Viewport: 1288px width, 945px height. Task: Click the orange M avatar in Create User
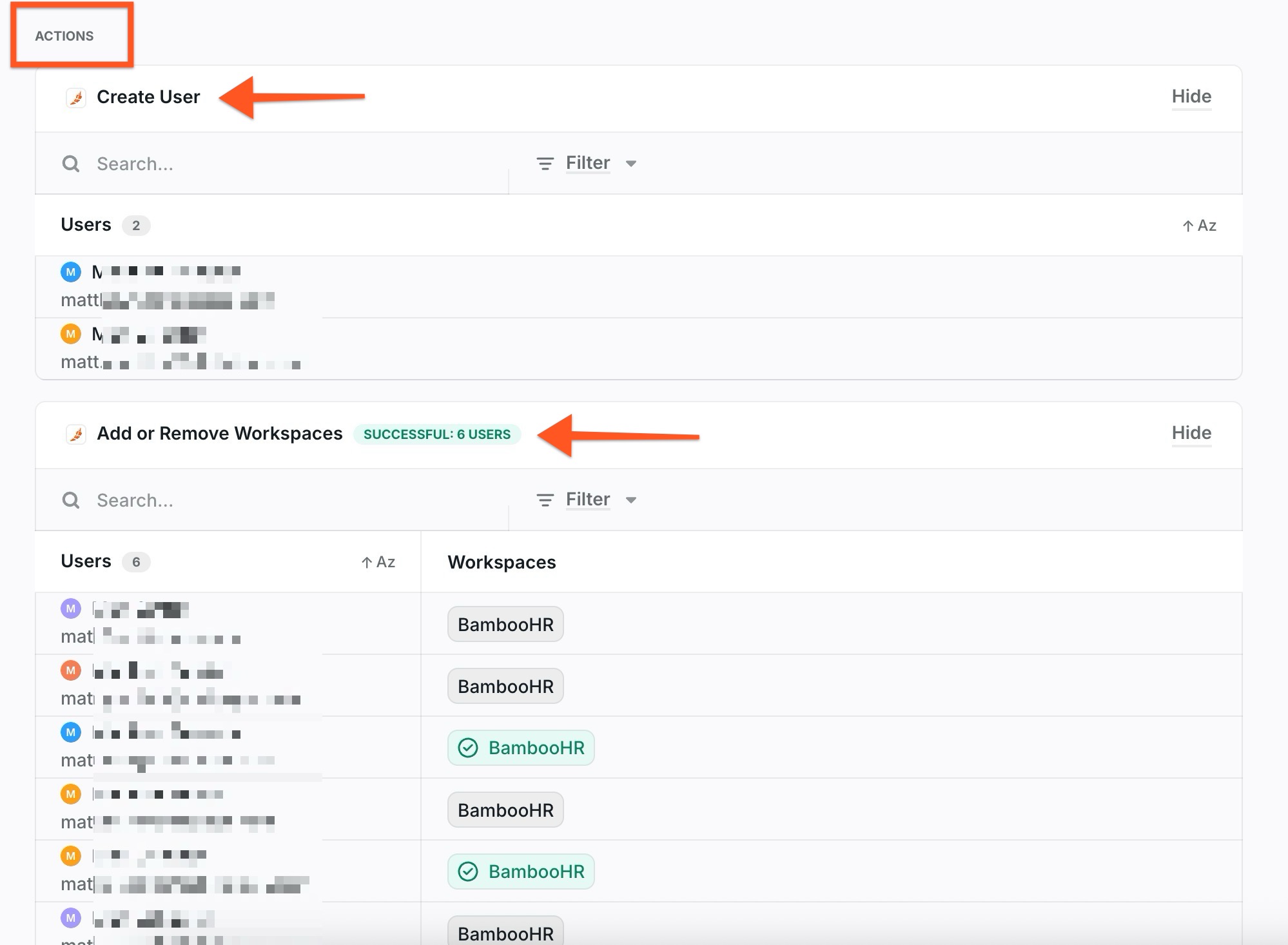click(71, 334)
